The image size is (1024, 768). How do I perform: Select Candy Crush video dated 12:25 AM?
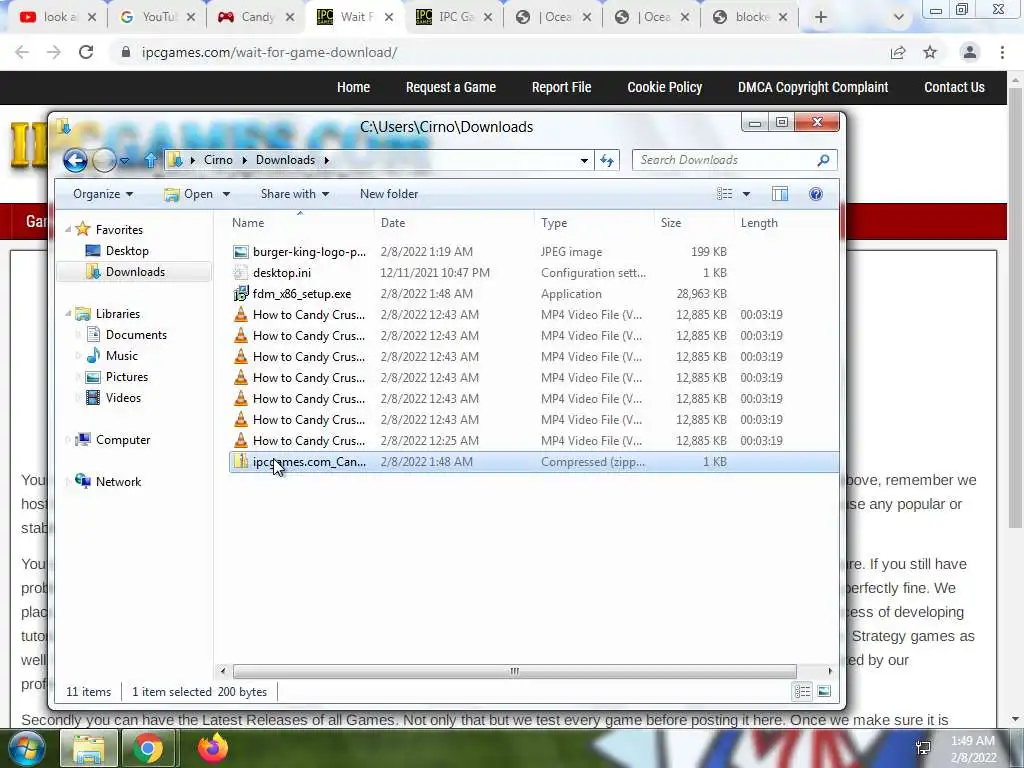tap(534, 441)
